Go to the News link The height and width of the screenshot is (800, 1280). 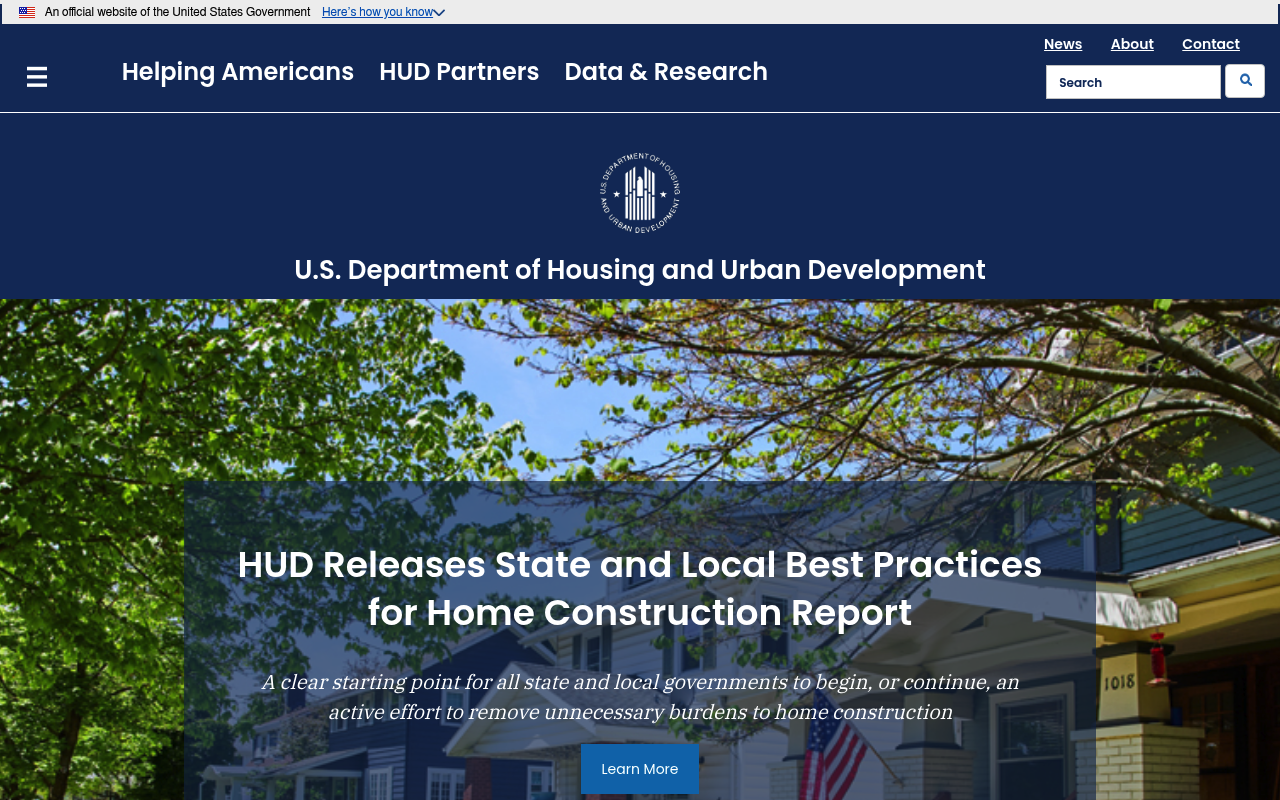pos(1063,44)
